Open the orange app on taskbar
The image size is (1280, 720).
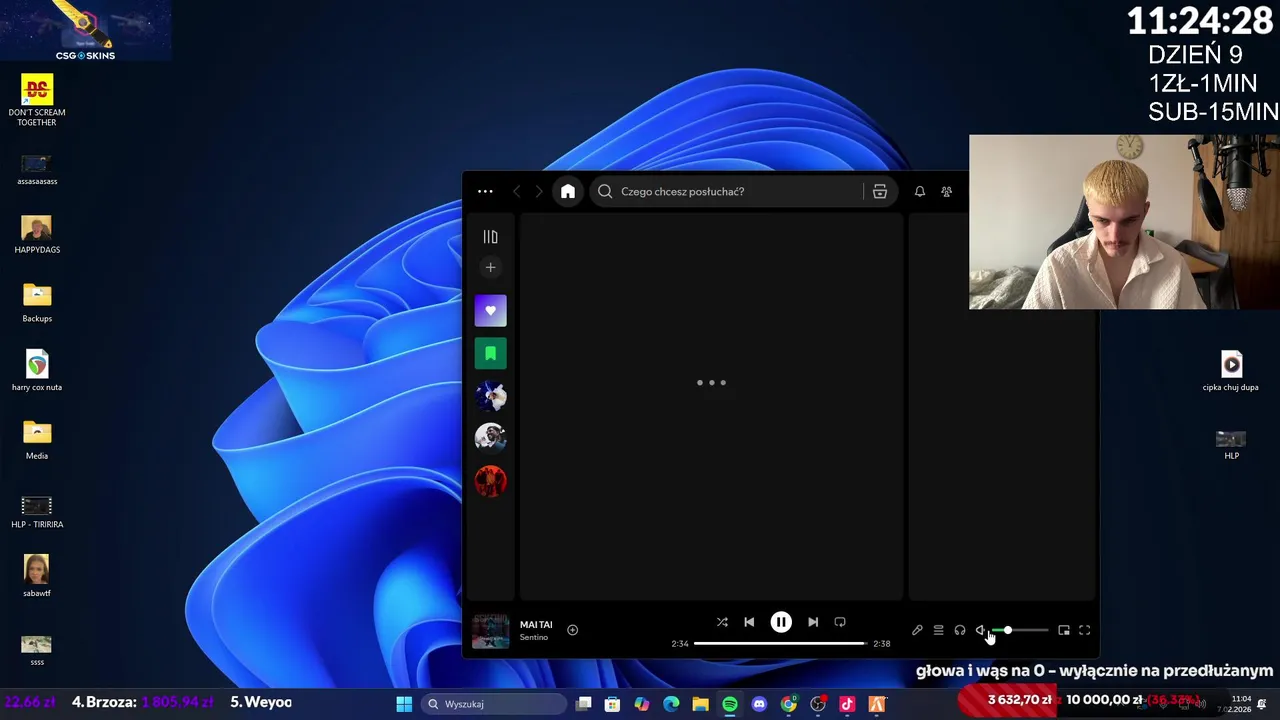click(877, 704)
